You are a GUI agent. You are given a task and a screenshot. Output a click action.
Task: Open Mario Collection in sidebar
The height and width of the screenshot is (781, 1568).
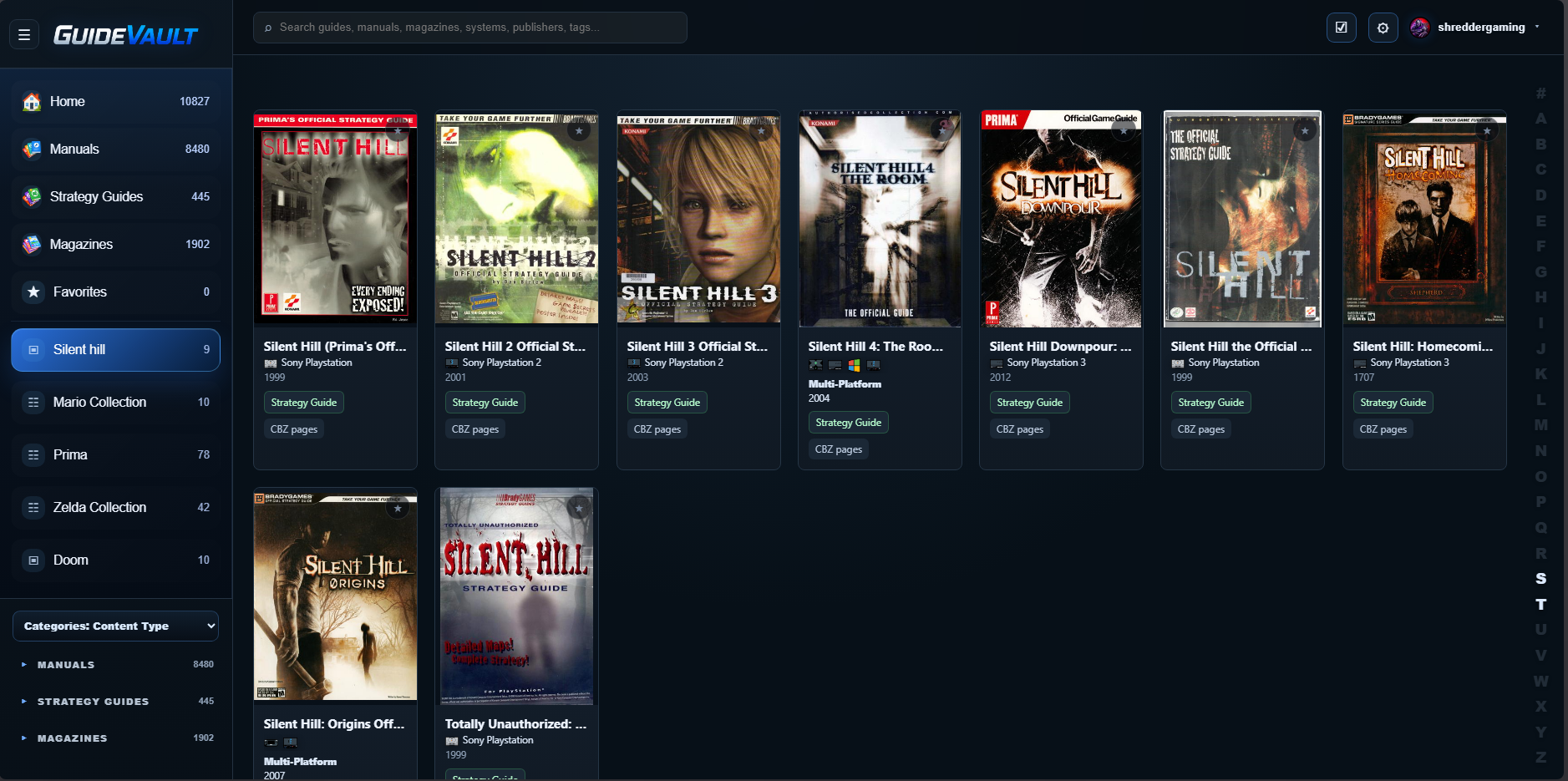(x=115, y=403)
